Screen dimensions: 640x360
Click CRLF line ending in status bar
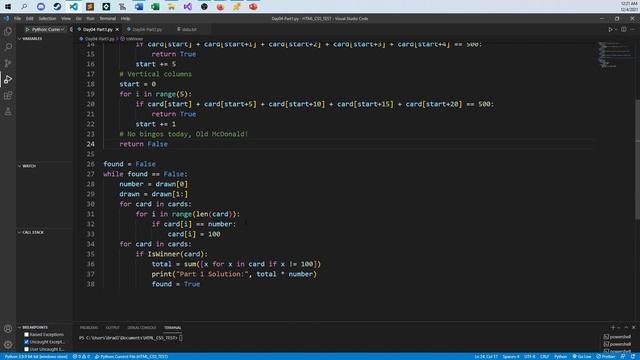(544, 356)
